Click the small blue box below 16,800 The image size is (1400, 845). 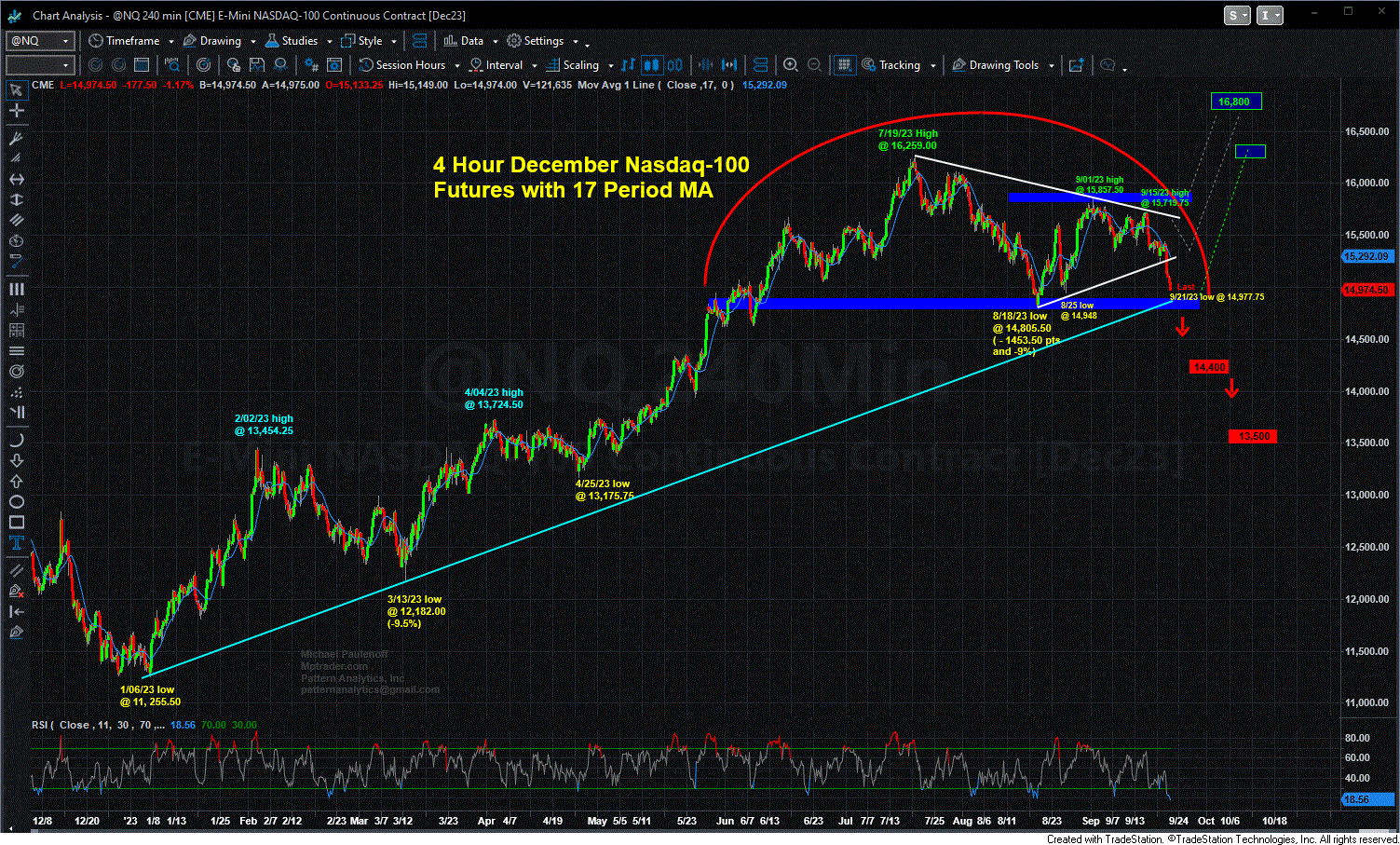coord(1250,151)
